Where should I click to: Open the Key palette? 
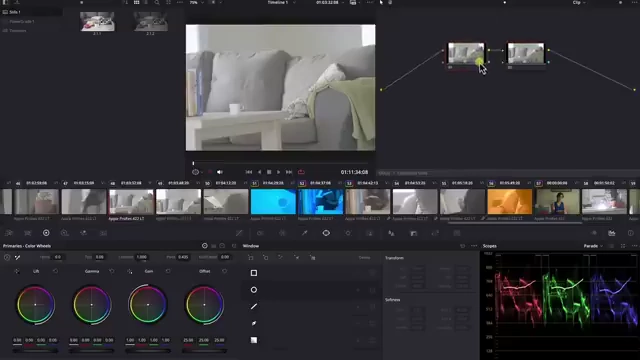pos(413,233)
